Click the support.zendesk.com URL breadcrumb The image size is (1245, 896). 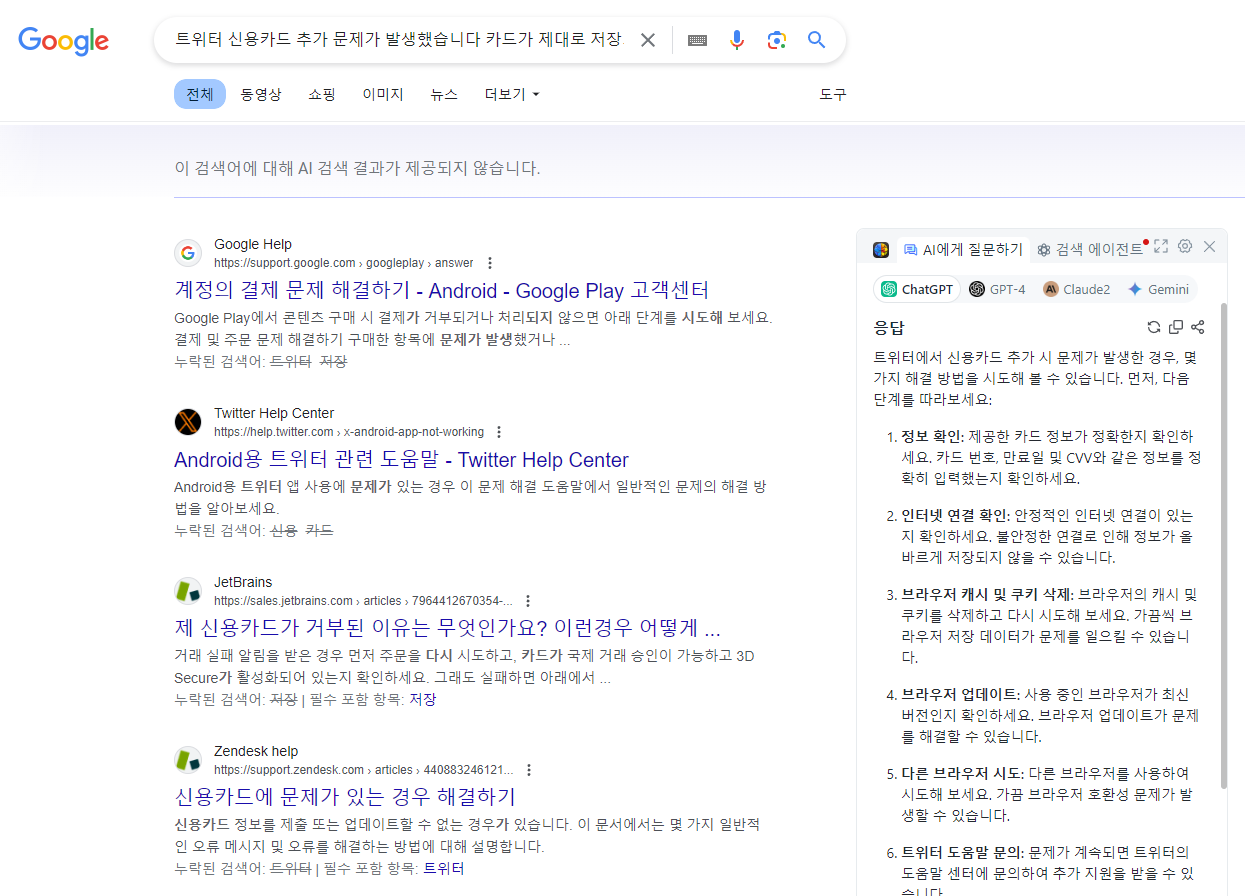coord(363,770)
